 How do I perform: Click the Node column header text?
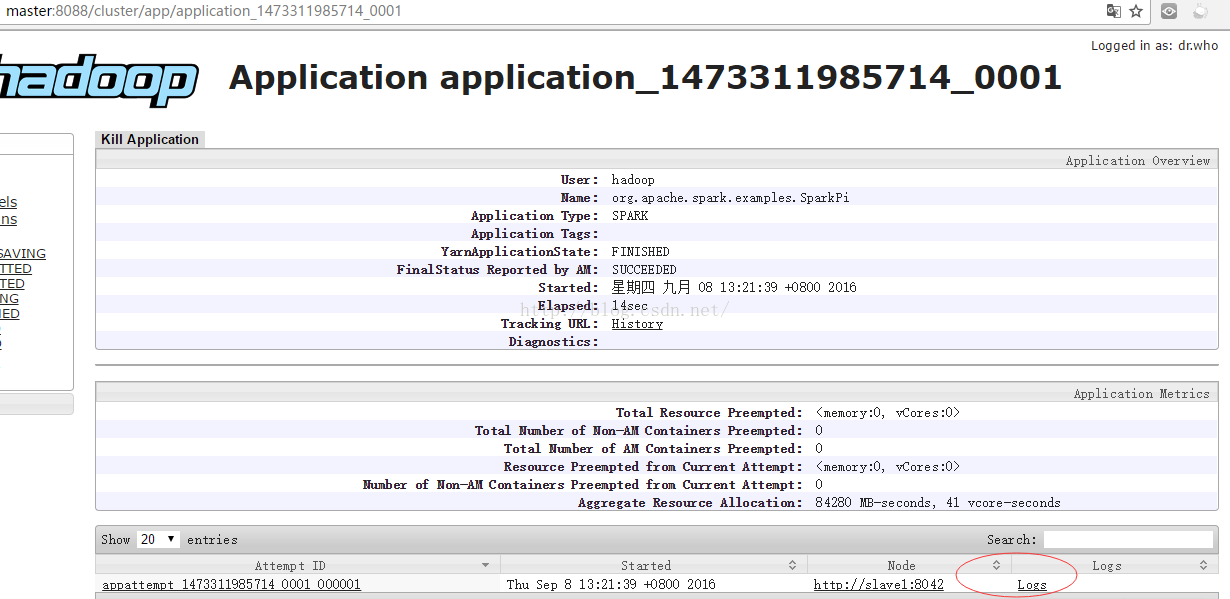tap(901, 566)
